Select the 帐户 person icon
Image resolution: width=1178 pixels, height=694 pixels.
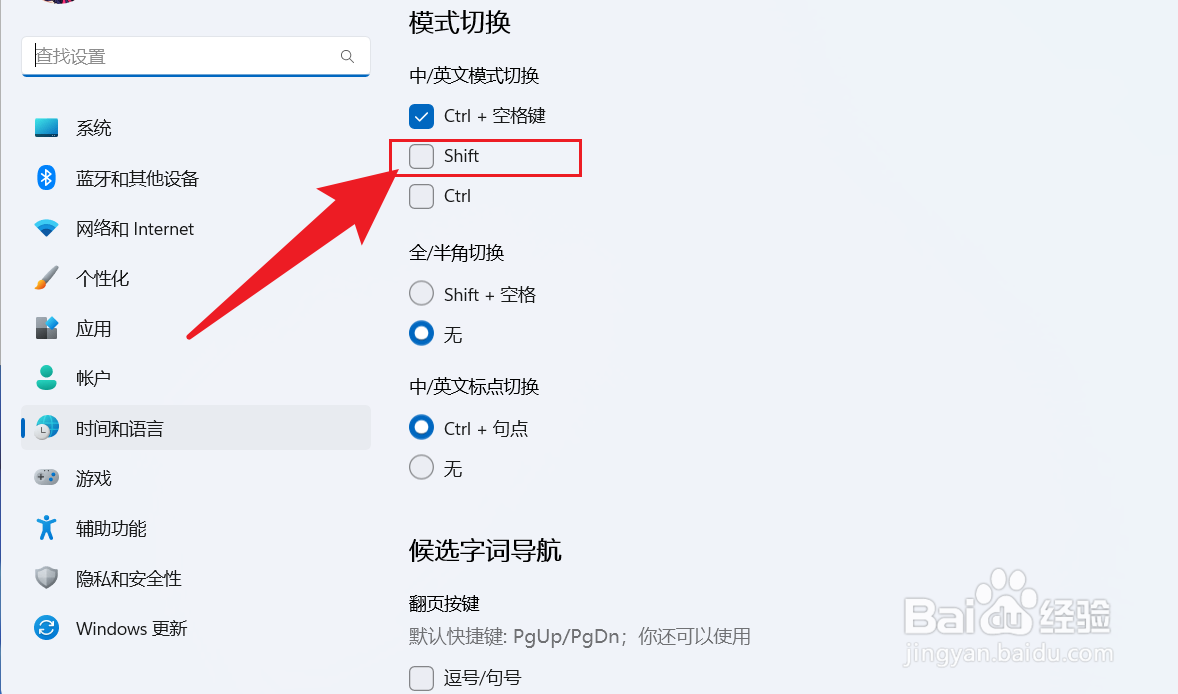click(47, 378)
